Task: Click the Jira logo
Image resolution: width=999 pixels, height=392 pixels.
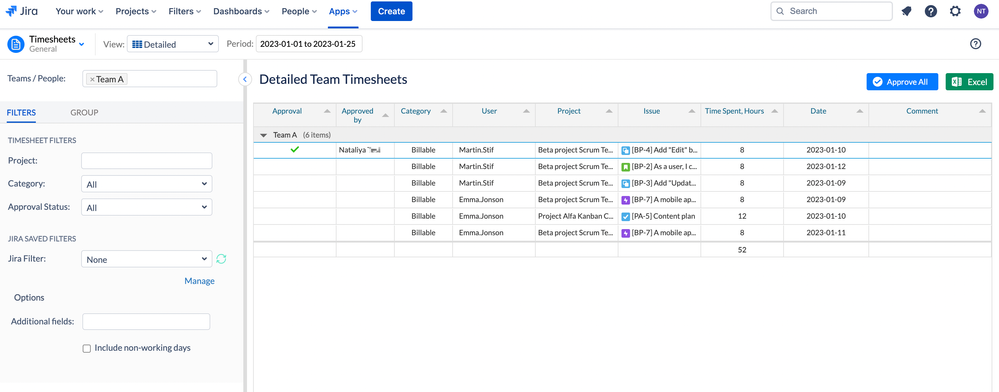Action: pyautogui.click(x=22, y=11)
